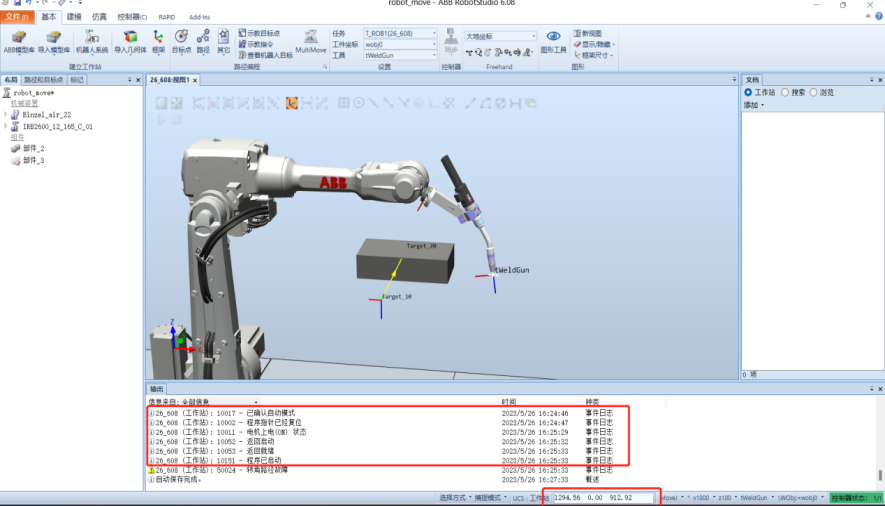Select the 工作站 radio button
885x506 pixels.
[748, 93]
